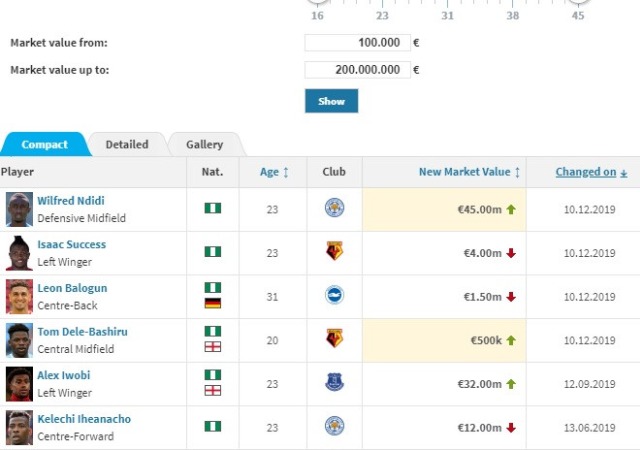640x450 pixels.
Task: Click the age range slider track
Action: point(447,2)
